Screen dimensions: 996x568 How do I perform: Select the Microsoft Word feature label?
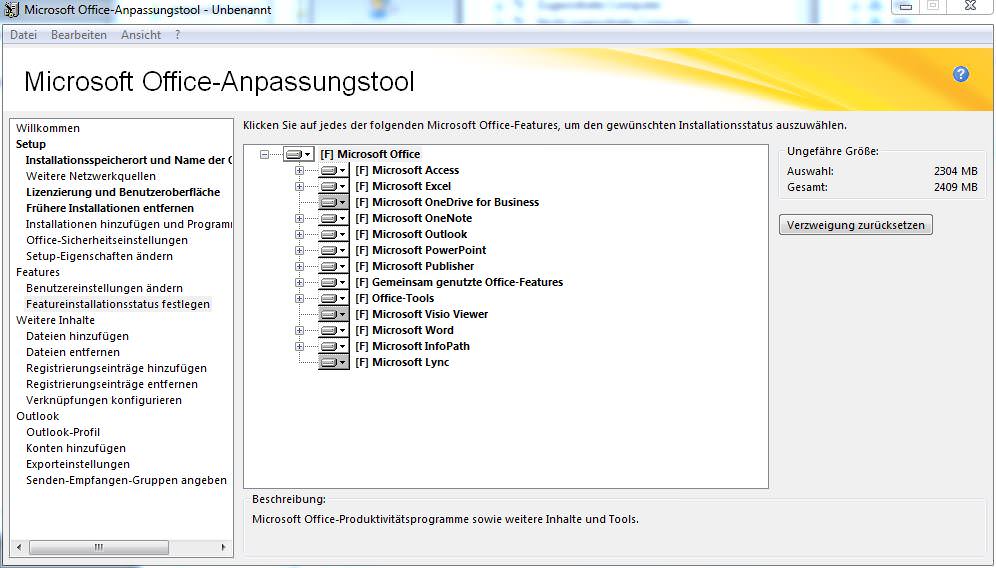405,330
